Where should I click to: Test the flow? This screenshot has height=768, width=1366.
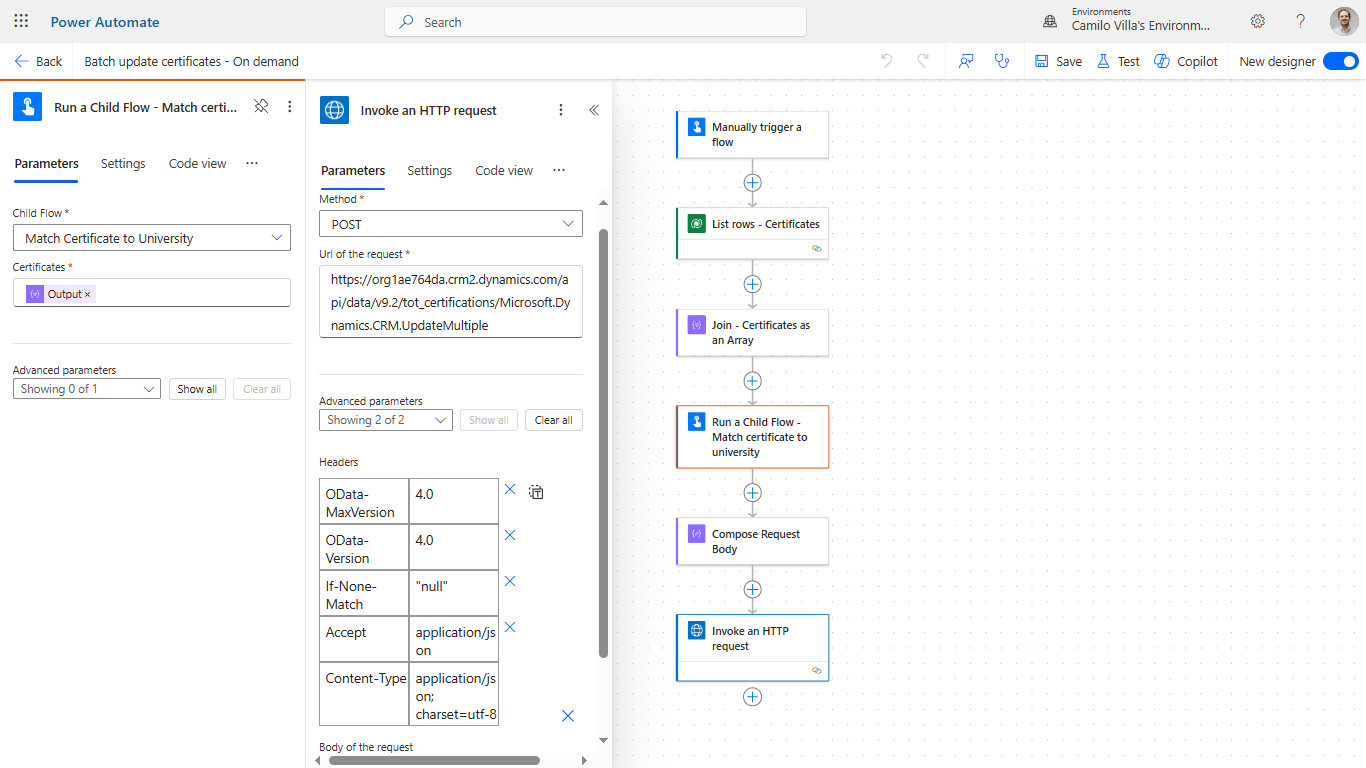pos(1118,61)
